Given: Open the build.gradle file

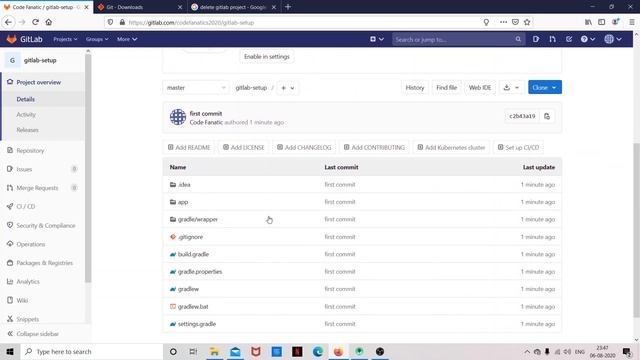Looking at the screenshot, I should [x=193, y=254].
